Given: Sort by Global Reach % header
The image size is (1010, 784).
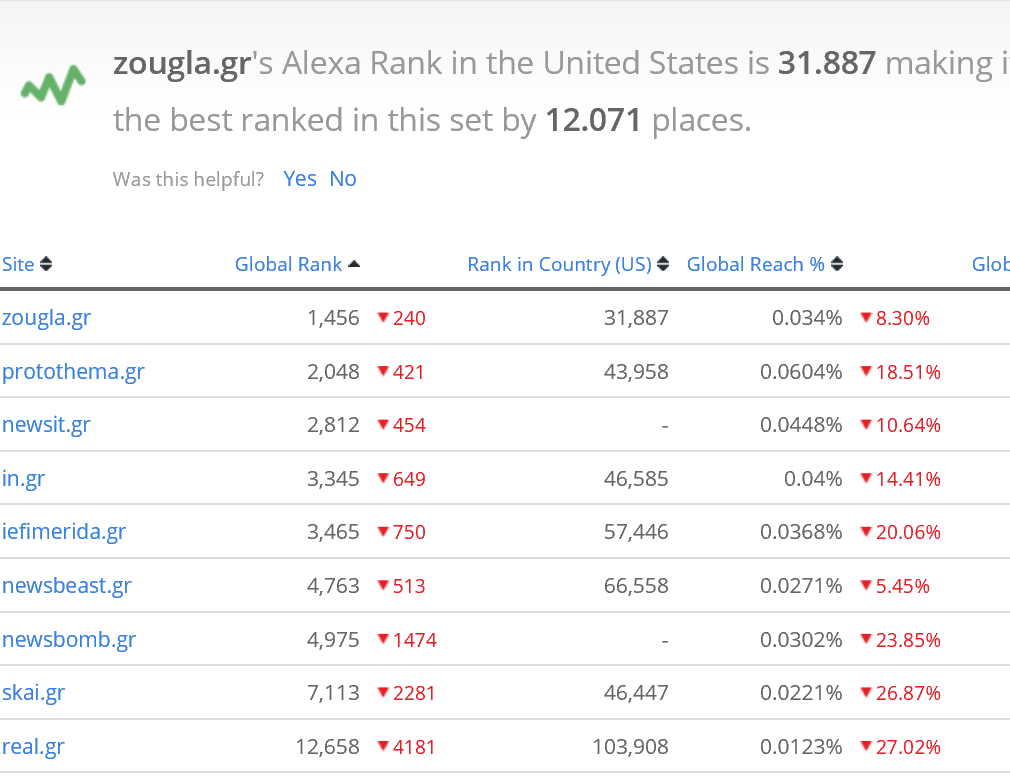Looking at the screenshot, I should 755,265.
